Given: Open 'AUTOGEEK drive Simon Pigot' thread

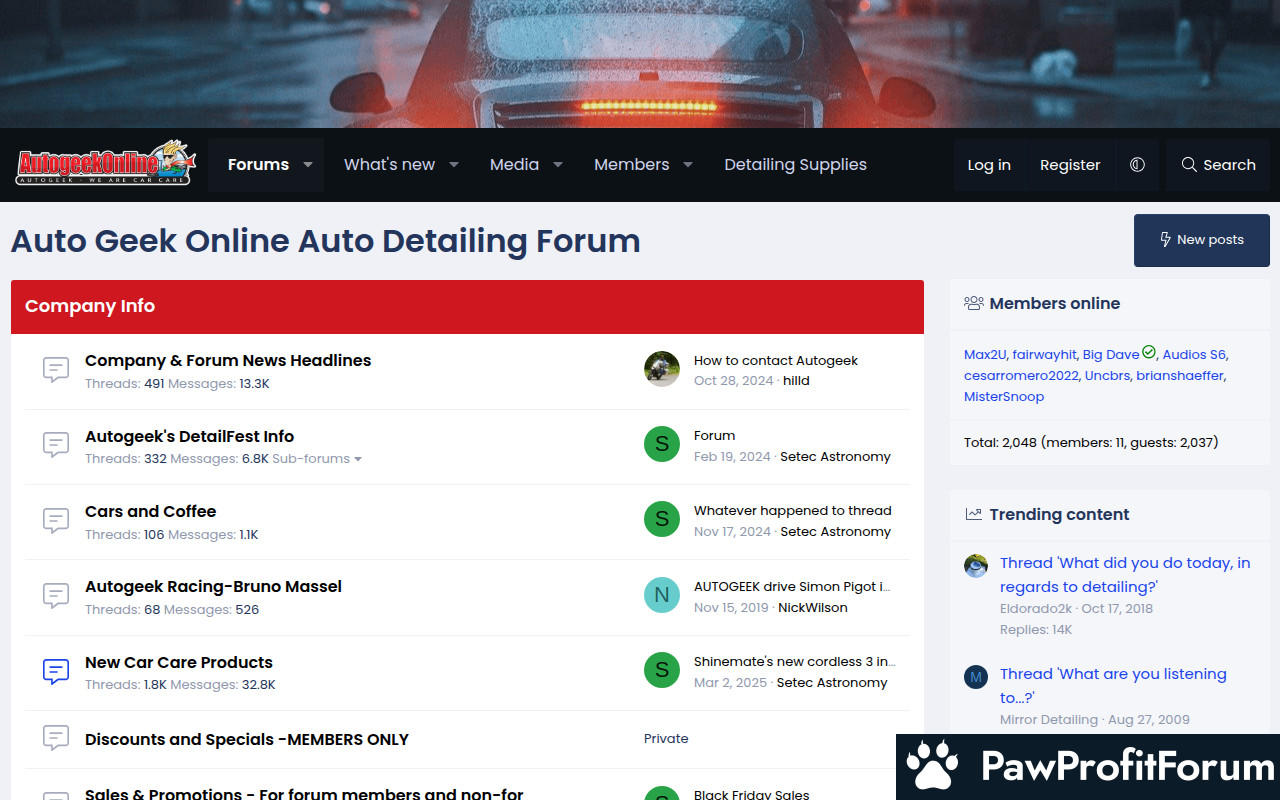Looking at the screenshot, I should (x=792, y=586).
